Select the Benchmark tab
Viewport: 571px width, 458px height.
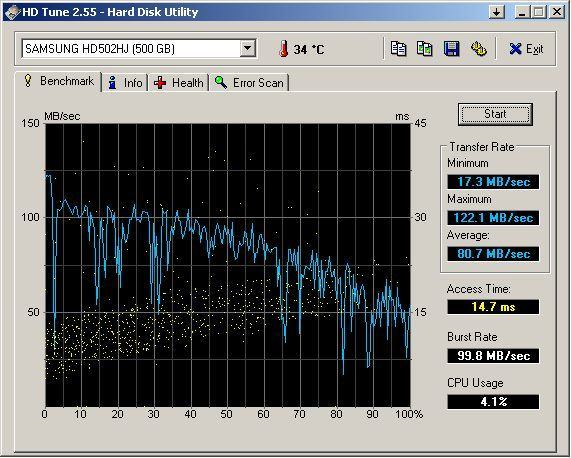pos(58,81)
